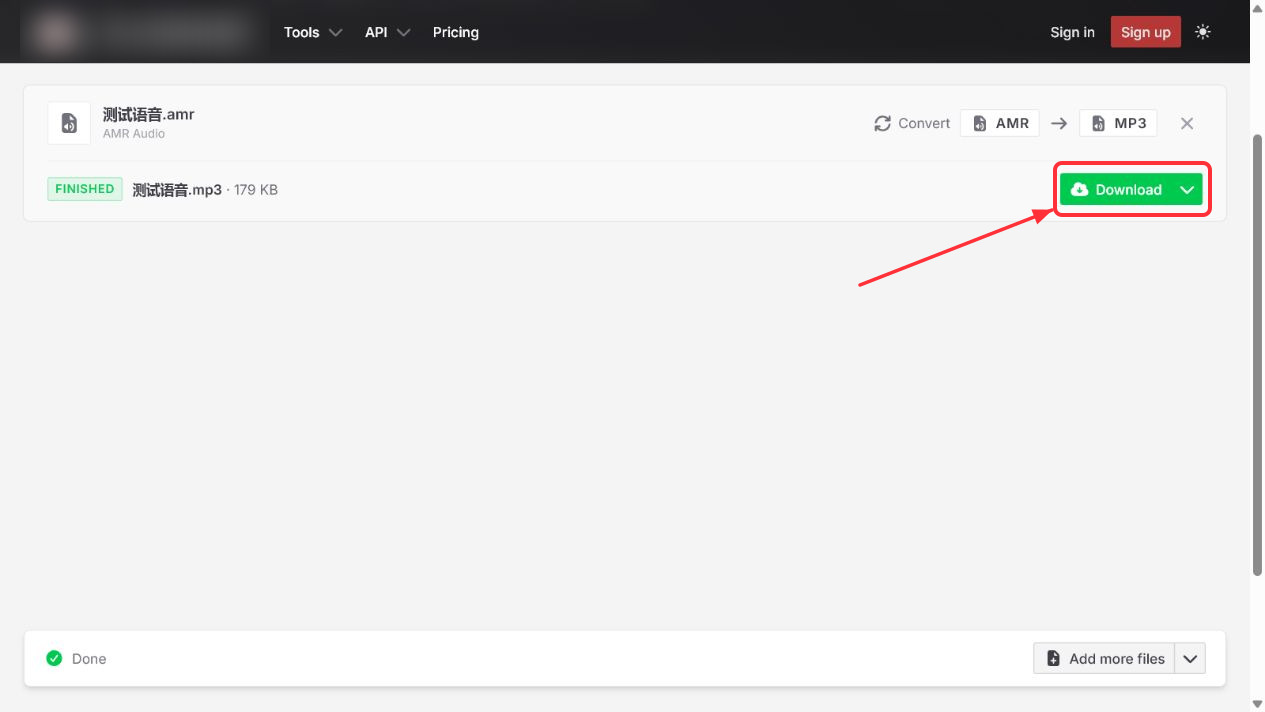Click the Convert refresh arrows icon
This screenshot has width=1265, height=712.
click(x=882, y=123)
